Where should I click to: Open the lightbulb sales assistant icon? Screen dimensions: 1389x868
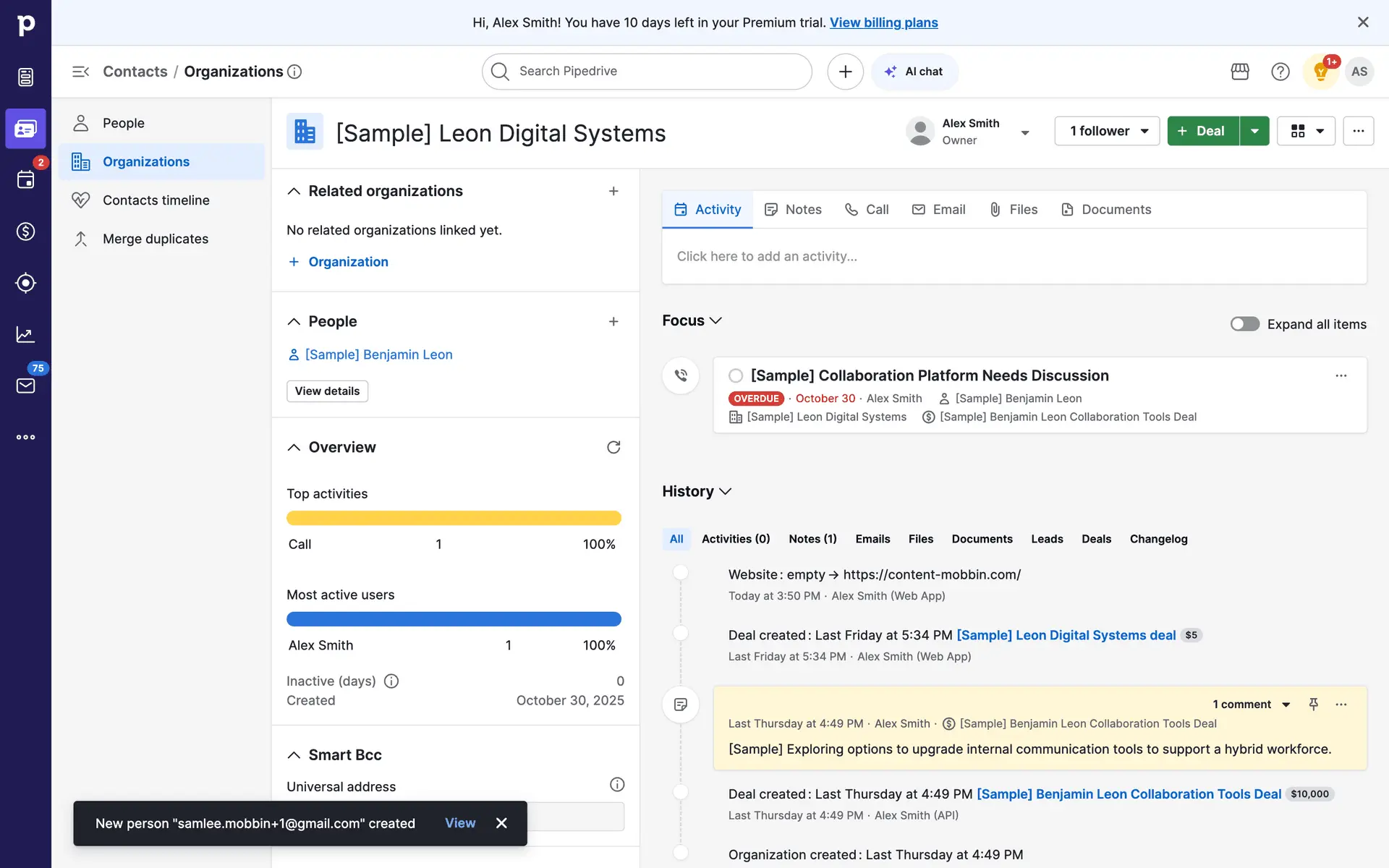click(x=1320, y=72)
